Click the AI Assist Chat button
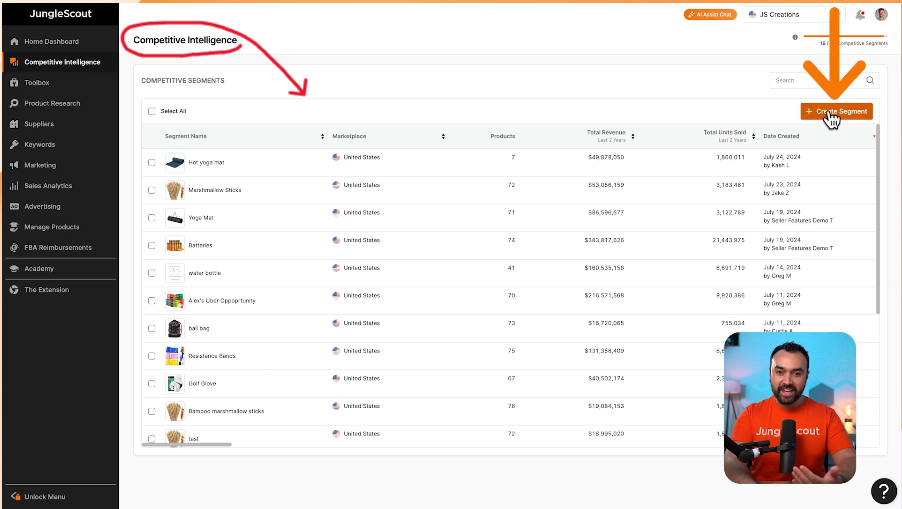 tap(710, 14)
